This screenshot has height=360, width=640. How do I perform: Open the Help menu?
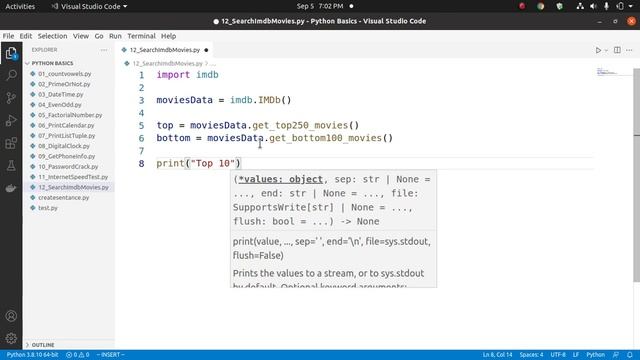tap(168, 36)
